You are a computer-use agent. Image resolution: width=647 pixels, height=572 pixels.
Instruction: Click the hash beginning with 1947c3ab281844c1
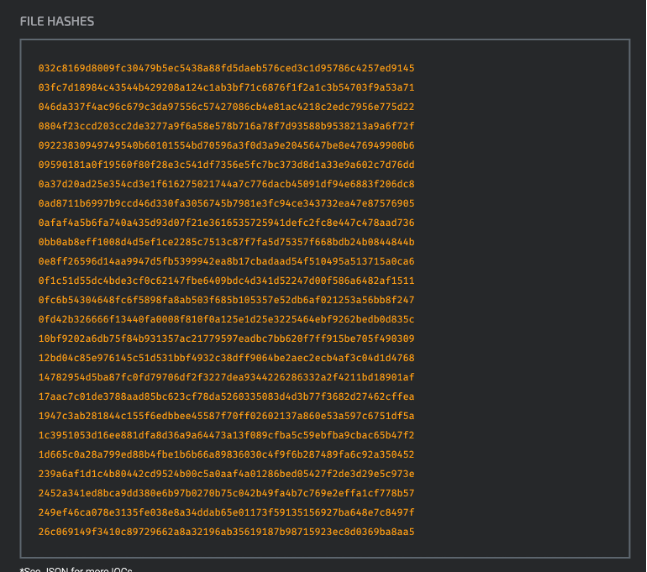pos(226,415)
